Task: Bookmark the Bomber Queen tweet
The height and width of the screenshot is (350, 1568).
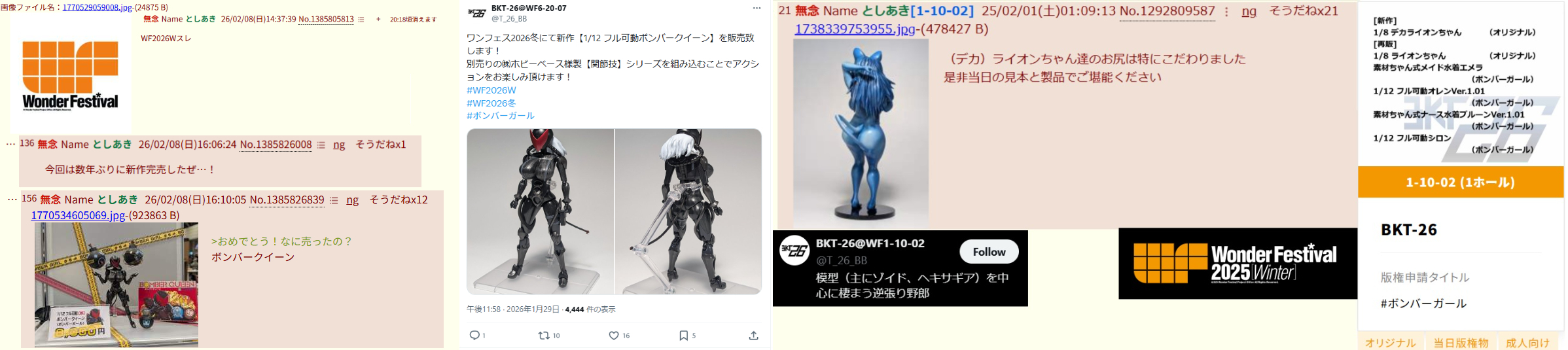Action: pyautogui.click(x=683, y=336)
